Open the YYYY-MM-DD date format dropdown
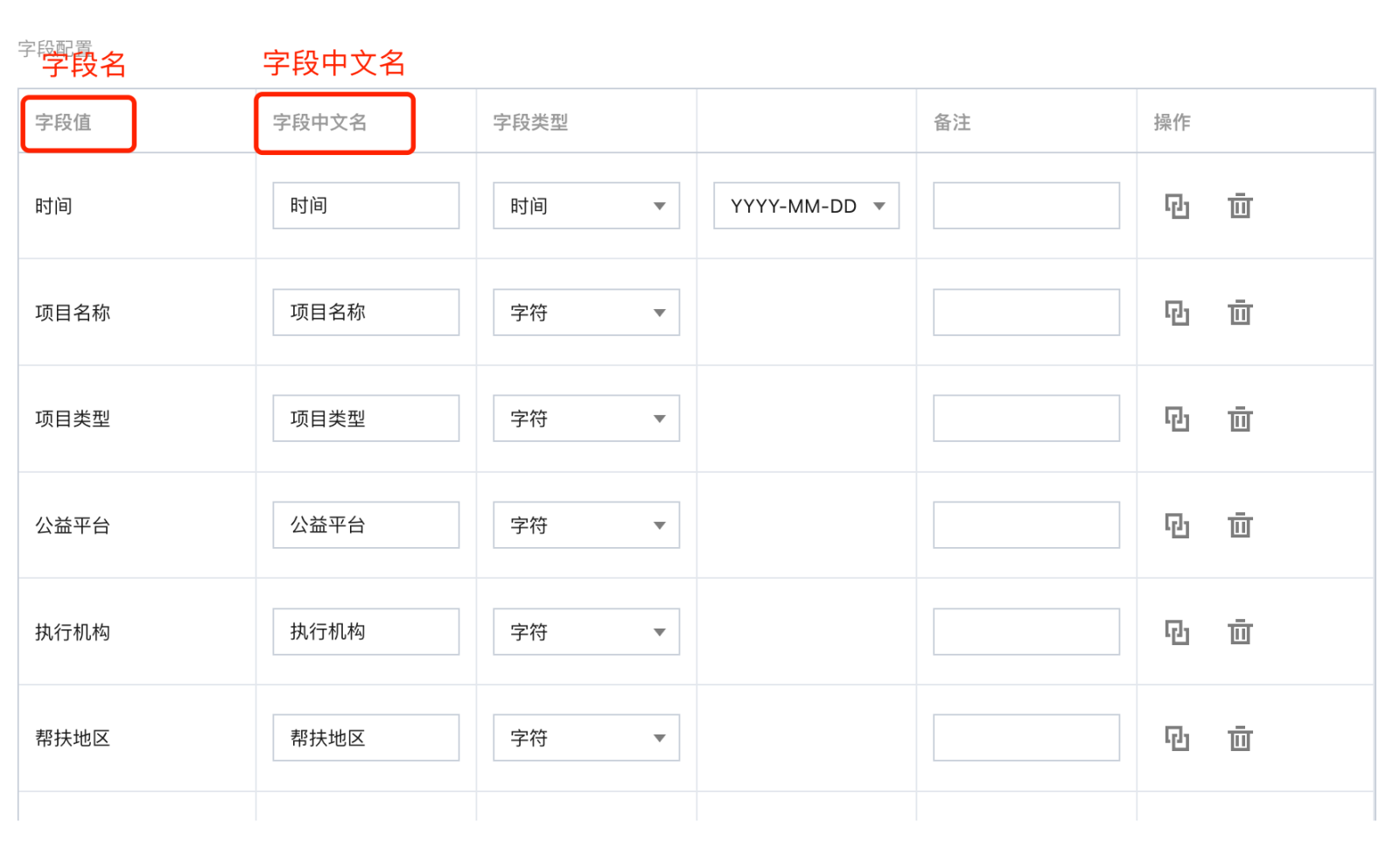Viewport: 1400px width, 857px height. click(806, 206)
